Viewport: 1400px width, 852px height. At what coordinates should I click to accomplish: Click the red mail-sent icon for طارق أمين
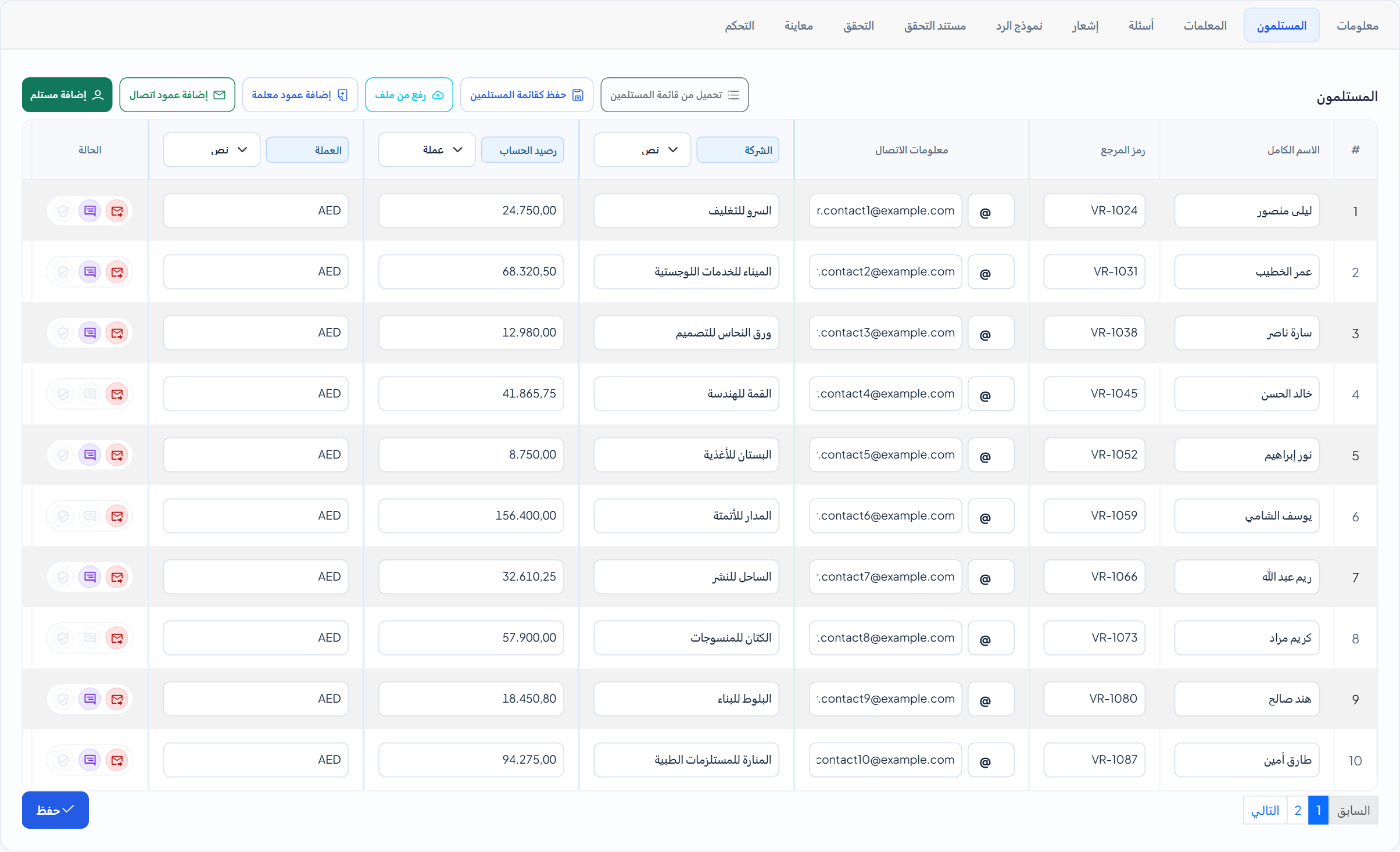pyautogui.click(x=117, y=760)
